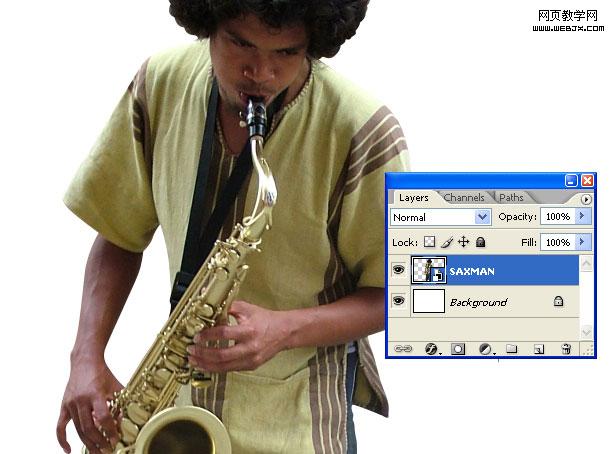Click the Background layer lock icon

coord(558,301)
